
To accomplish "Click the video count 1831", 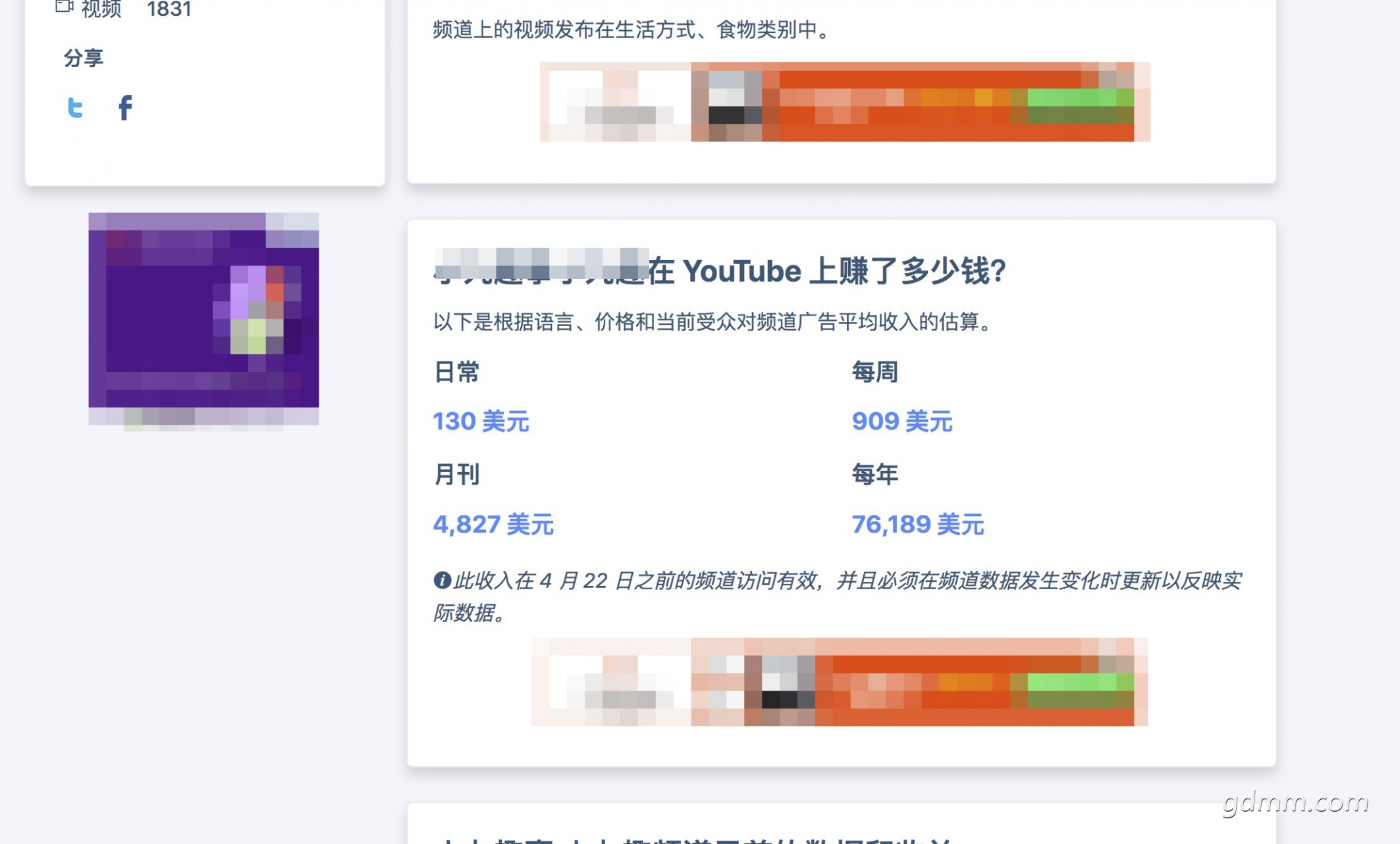I will (169, 9).
